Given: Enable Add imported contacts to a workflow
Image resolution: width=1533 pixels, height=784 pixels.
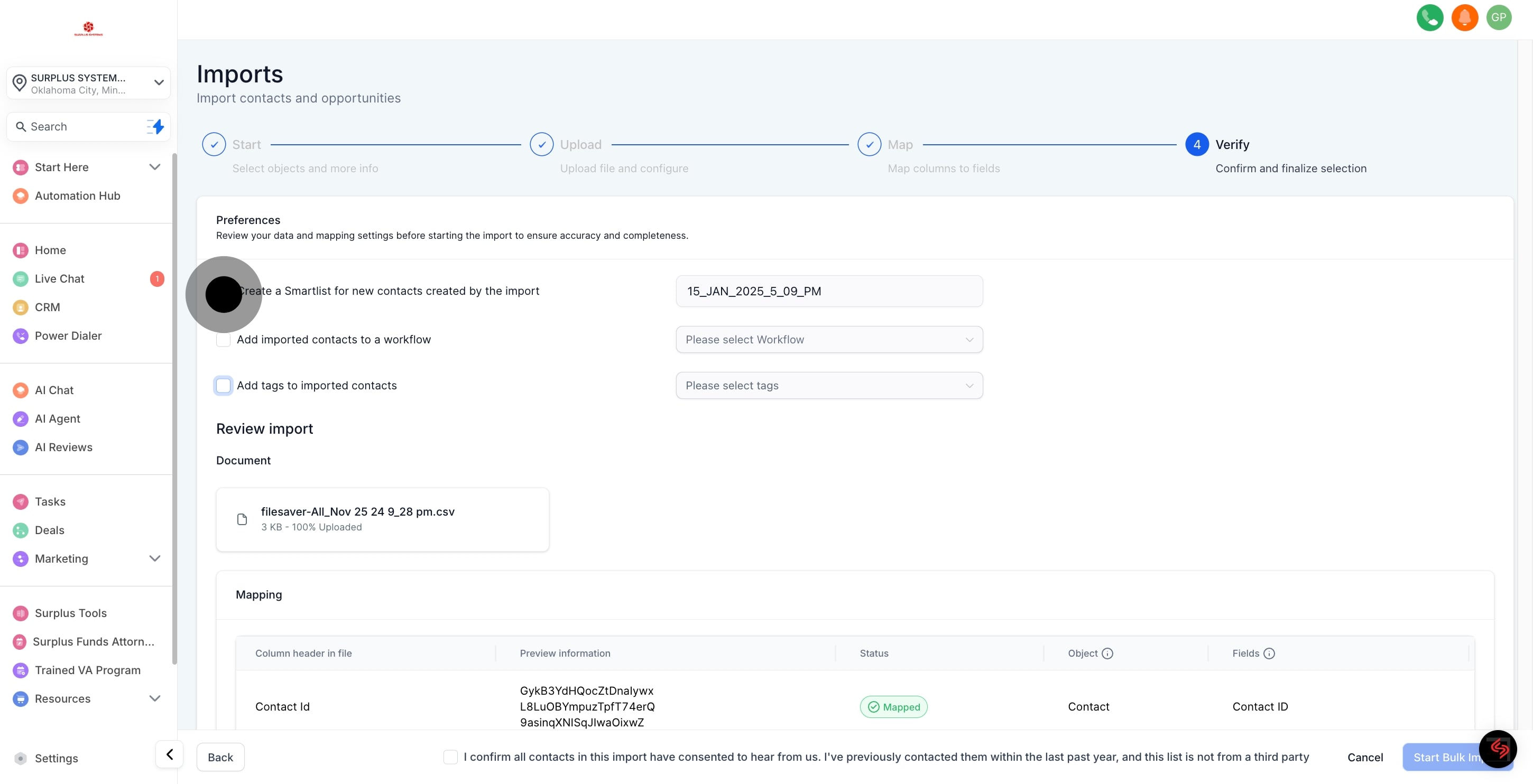Looking at the screenshot, I should (x=223, y=340).
